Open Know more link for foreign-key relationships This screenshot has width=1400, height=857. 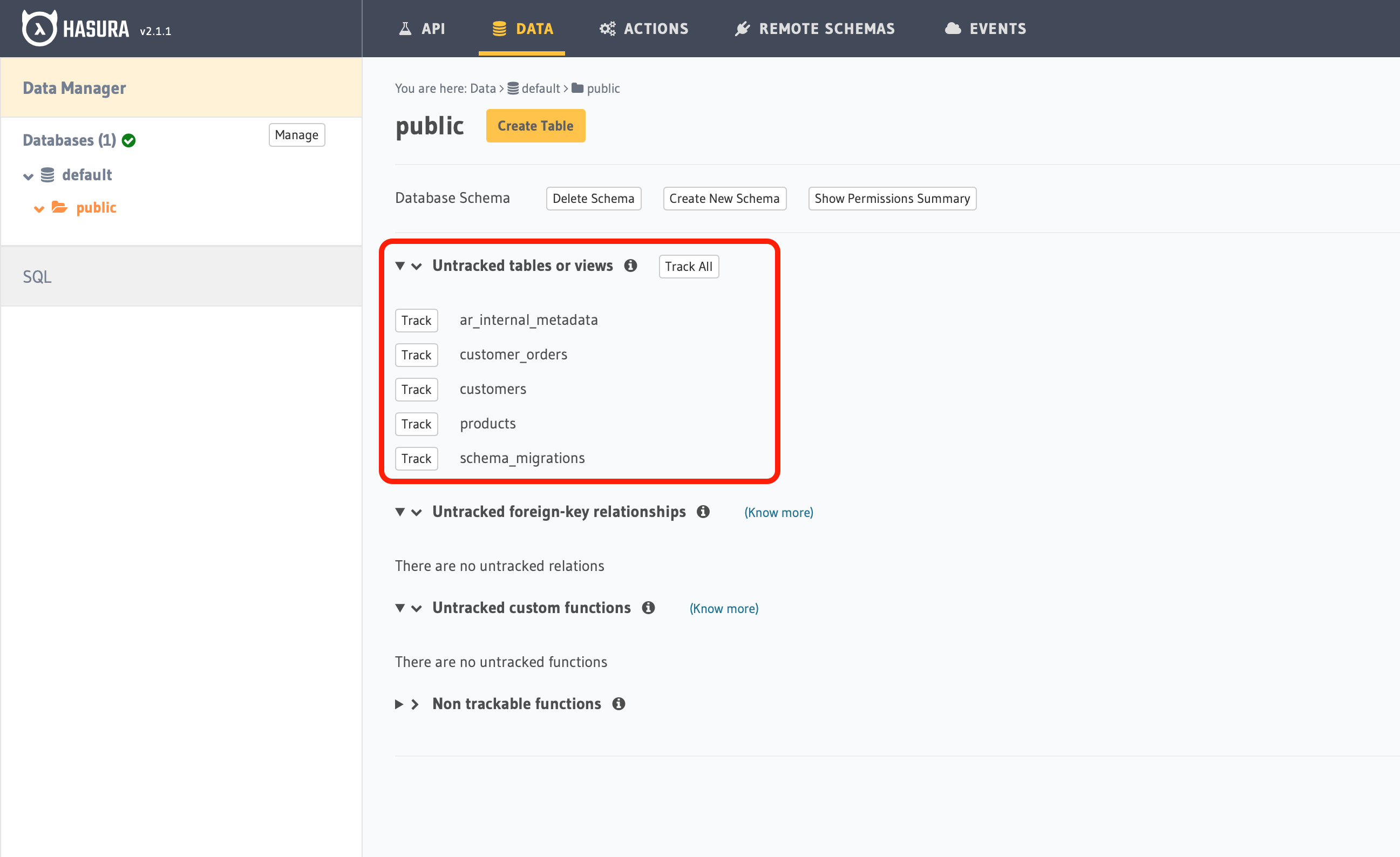click(778, 513)
